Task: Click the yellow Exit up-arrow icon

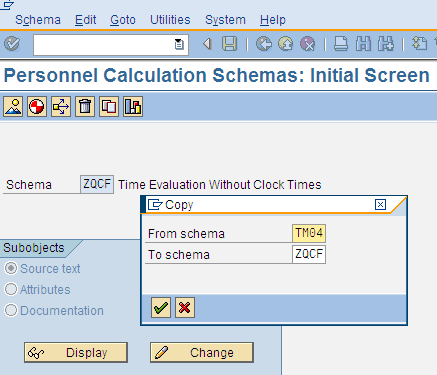Action: [x=286, y=44]
